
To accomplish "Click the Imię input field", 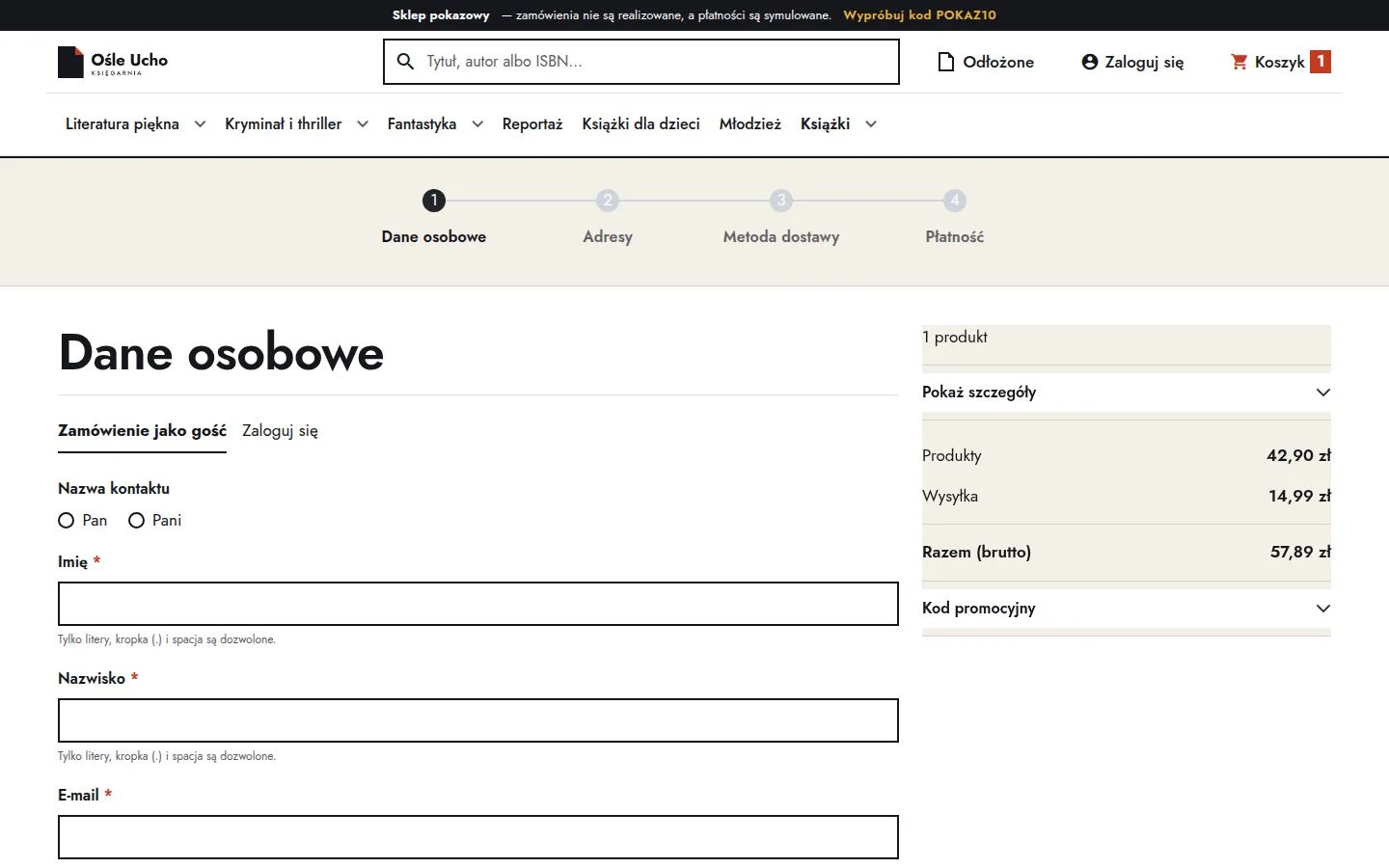I will coord(478,604).
